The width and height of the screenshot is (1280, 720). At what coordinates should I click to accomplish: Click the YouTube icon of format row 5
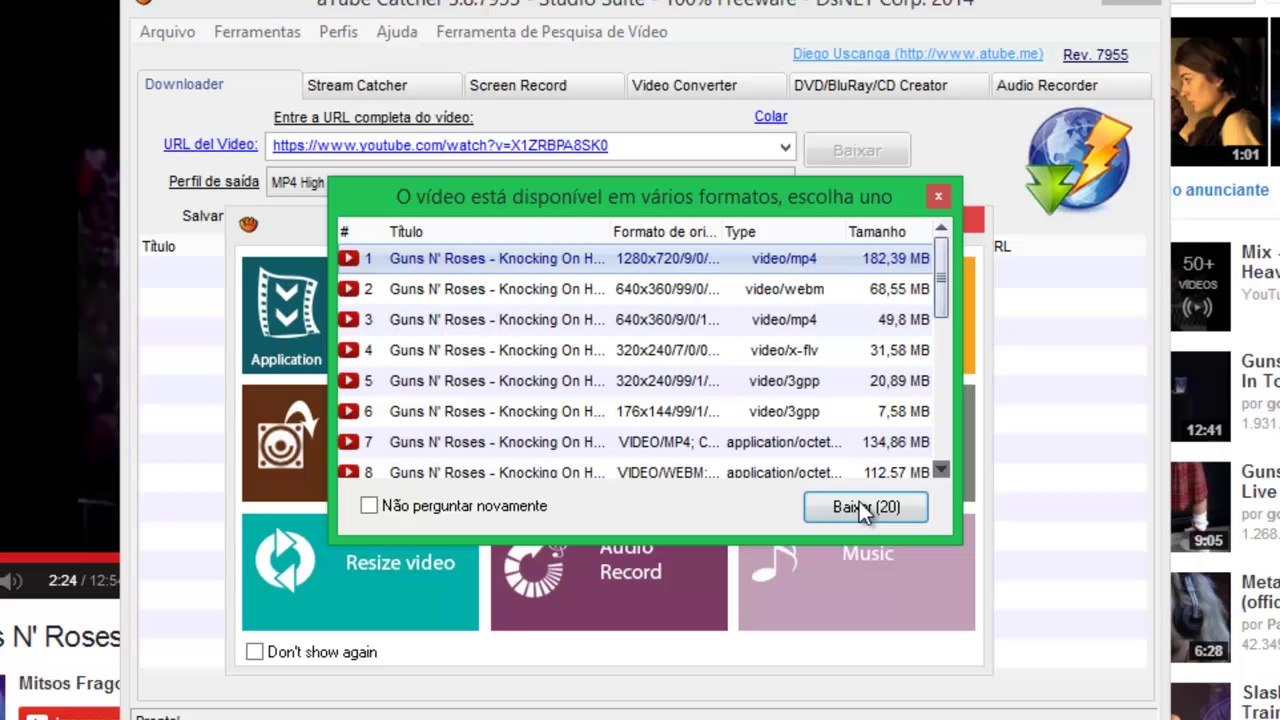pos(348,381)
